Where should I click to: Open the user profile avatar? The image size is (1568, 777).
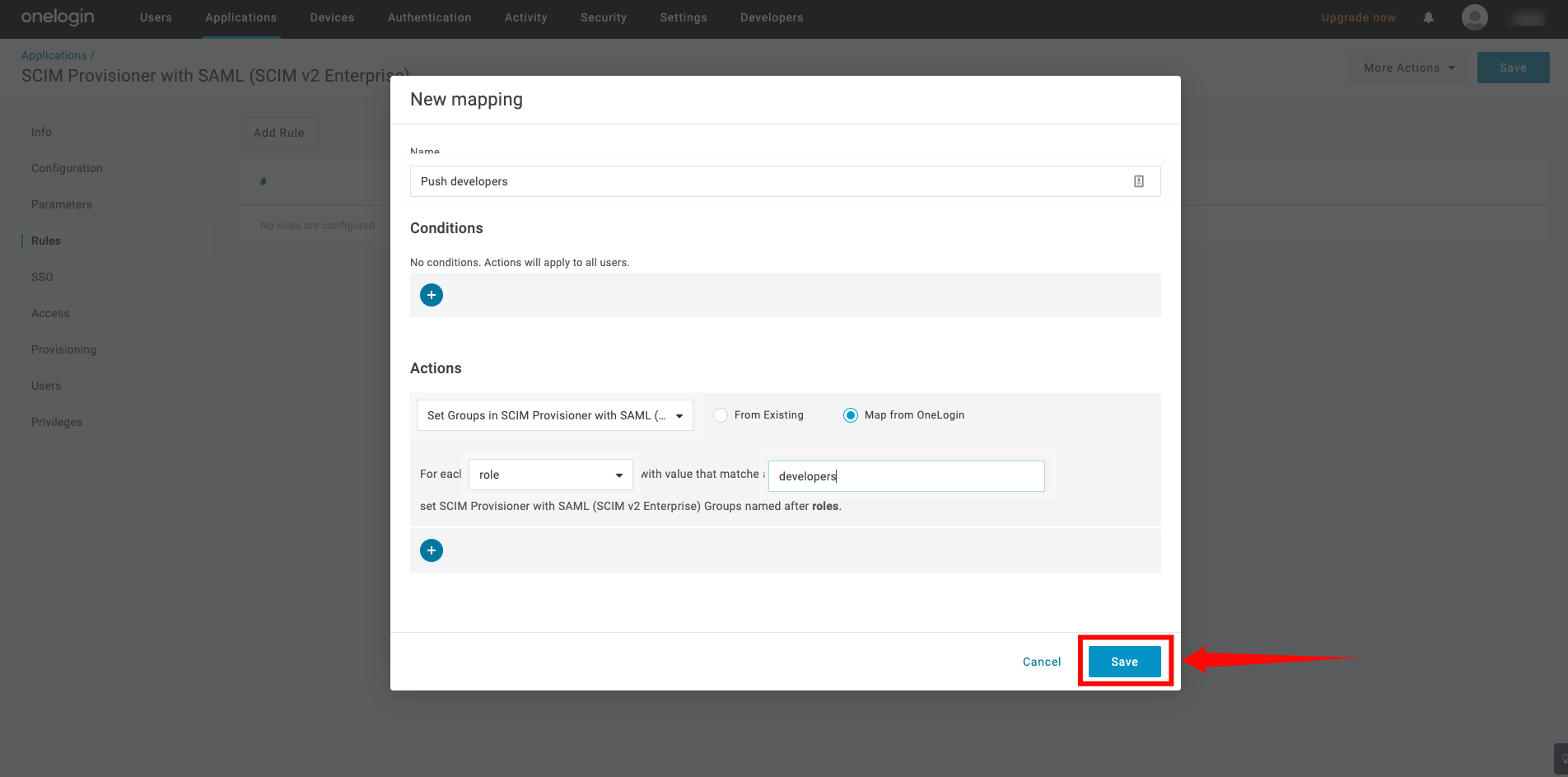1475,17
